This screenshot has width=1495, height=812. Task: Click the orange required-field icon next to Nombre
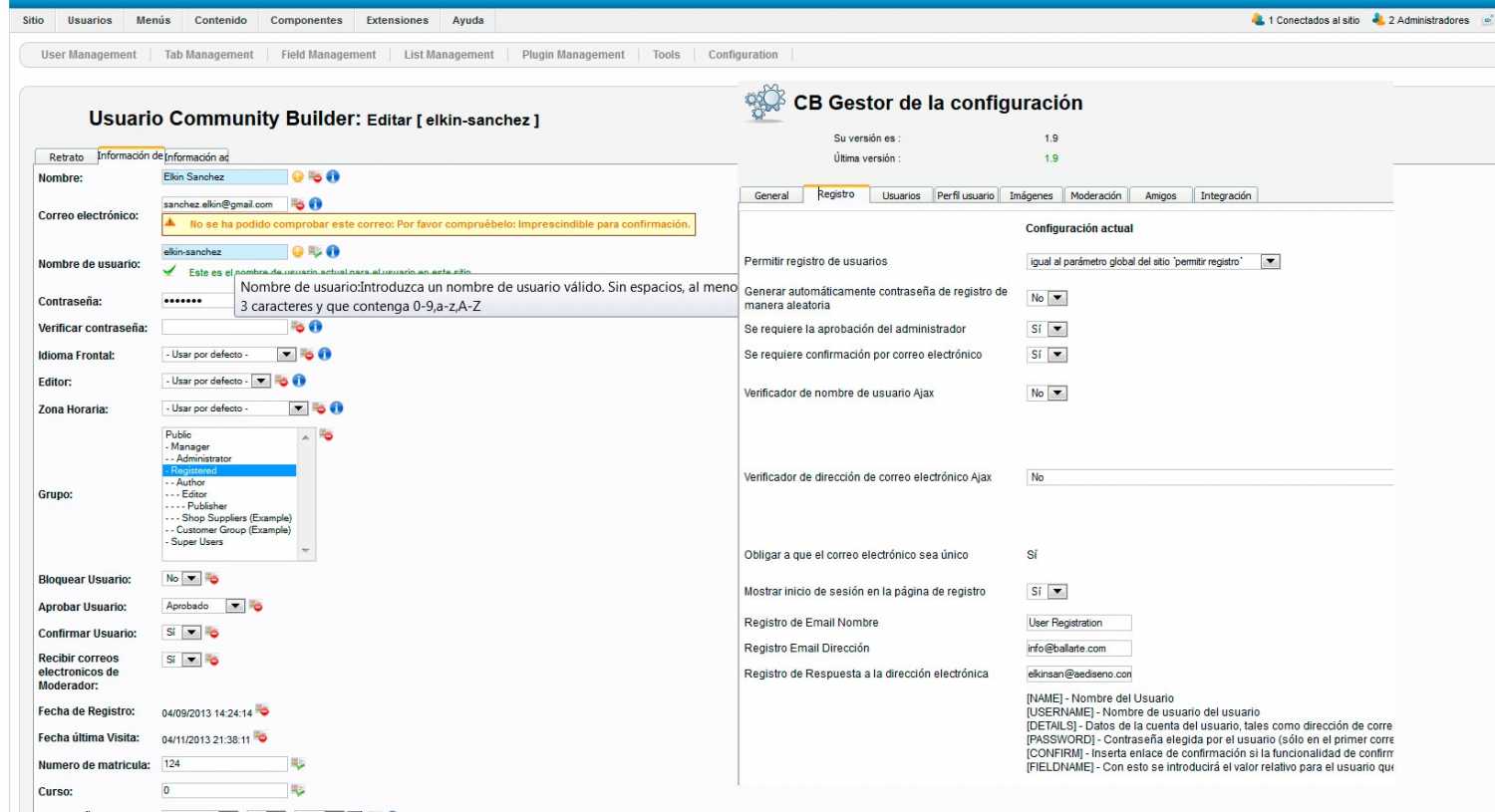point(297,176)
